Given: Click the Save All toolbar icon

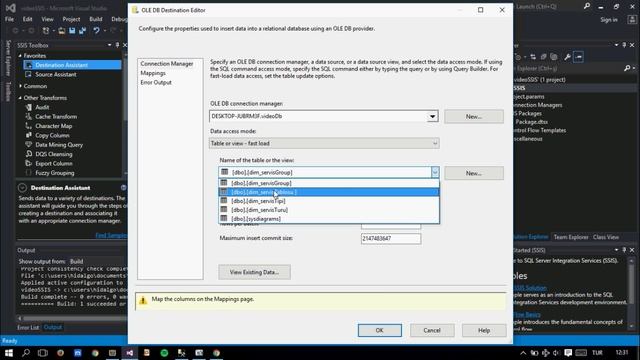Looking at the screenshot, I should click(82, 31).
